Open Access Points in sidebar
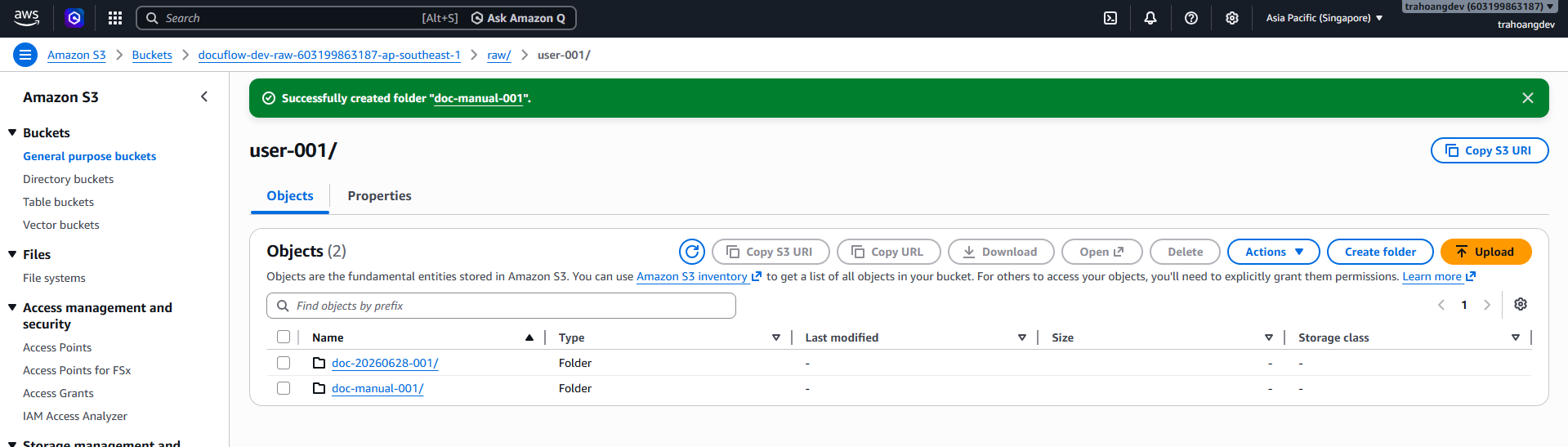Image resolution: width=1568 pixels, height=447 pixels. (x=57, y=347)
